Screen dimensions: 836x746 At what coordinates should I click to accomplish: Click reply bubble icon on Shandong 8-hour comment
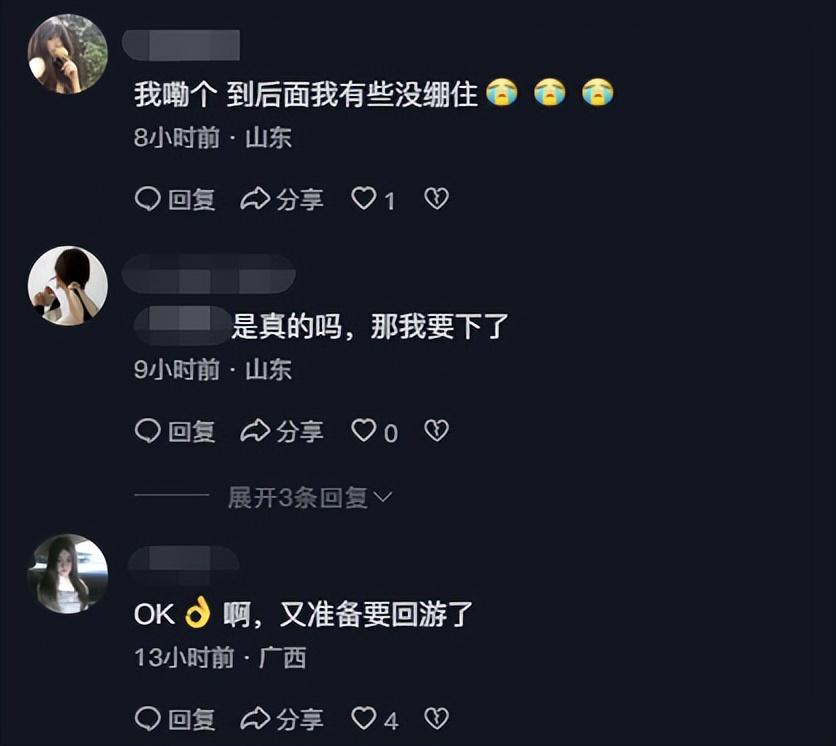(148, 199)
